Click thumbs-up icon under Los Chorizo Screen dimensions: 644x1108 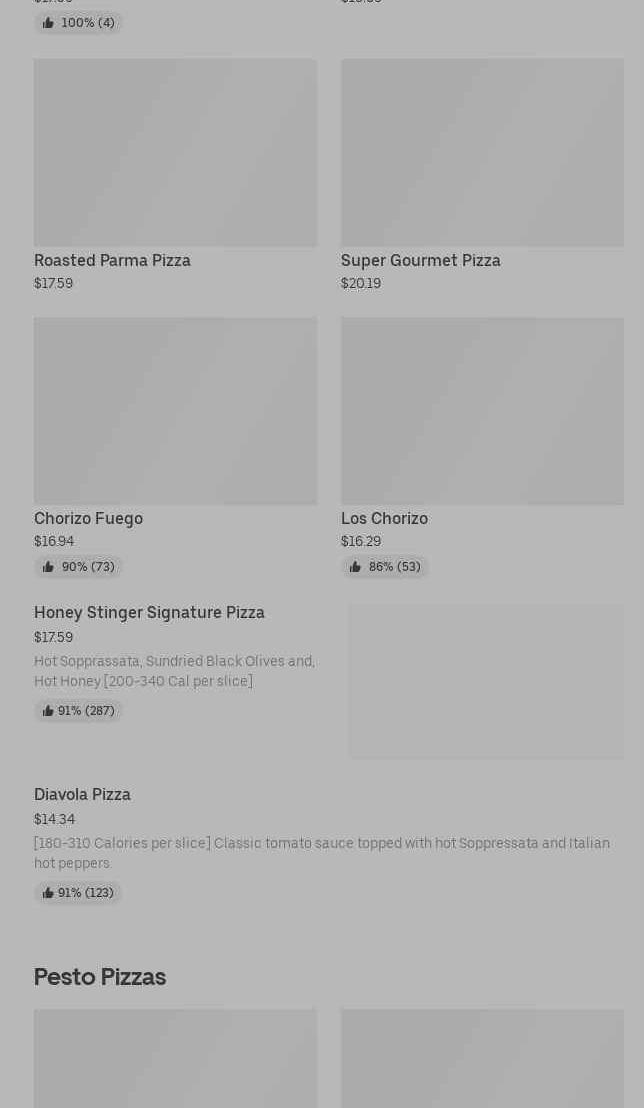pos(356,567)
